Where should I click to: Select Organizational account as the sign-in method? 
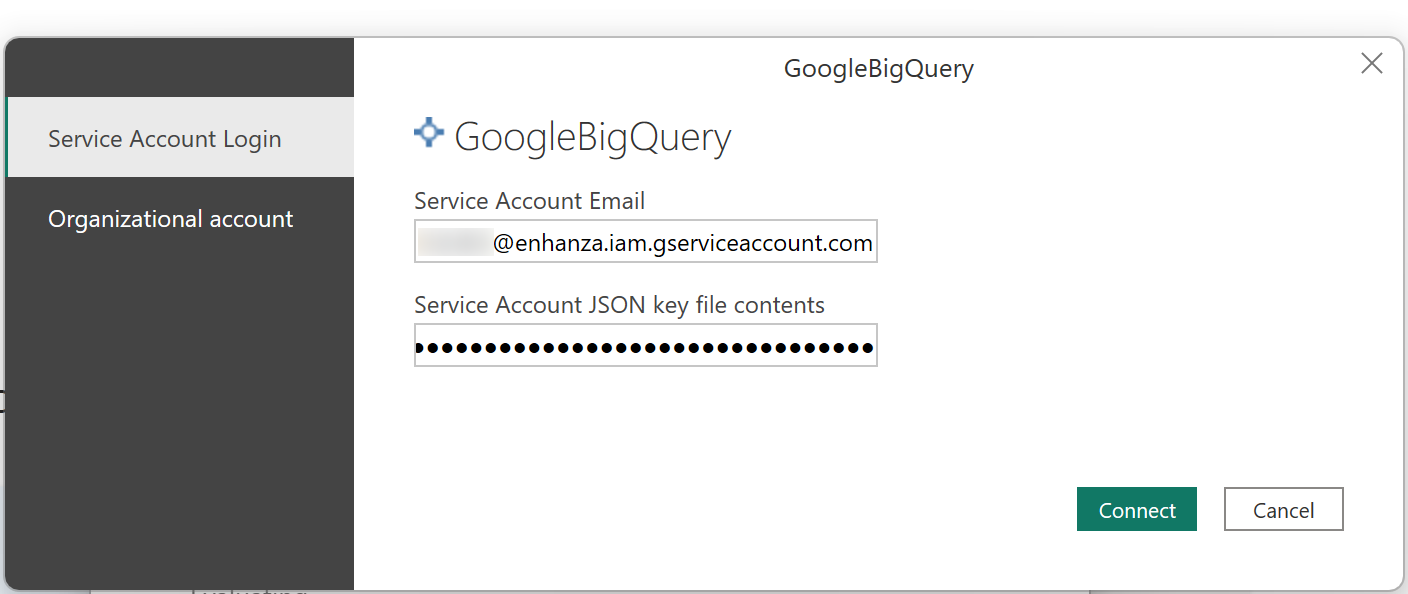tap(170, 218)
